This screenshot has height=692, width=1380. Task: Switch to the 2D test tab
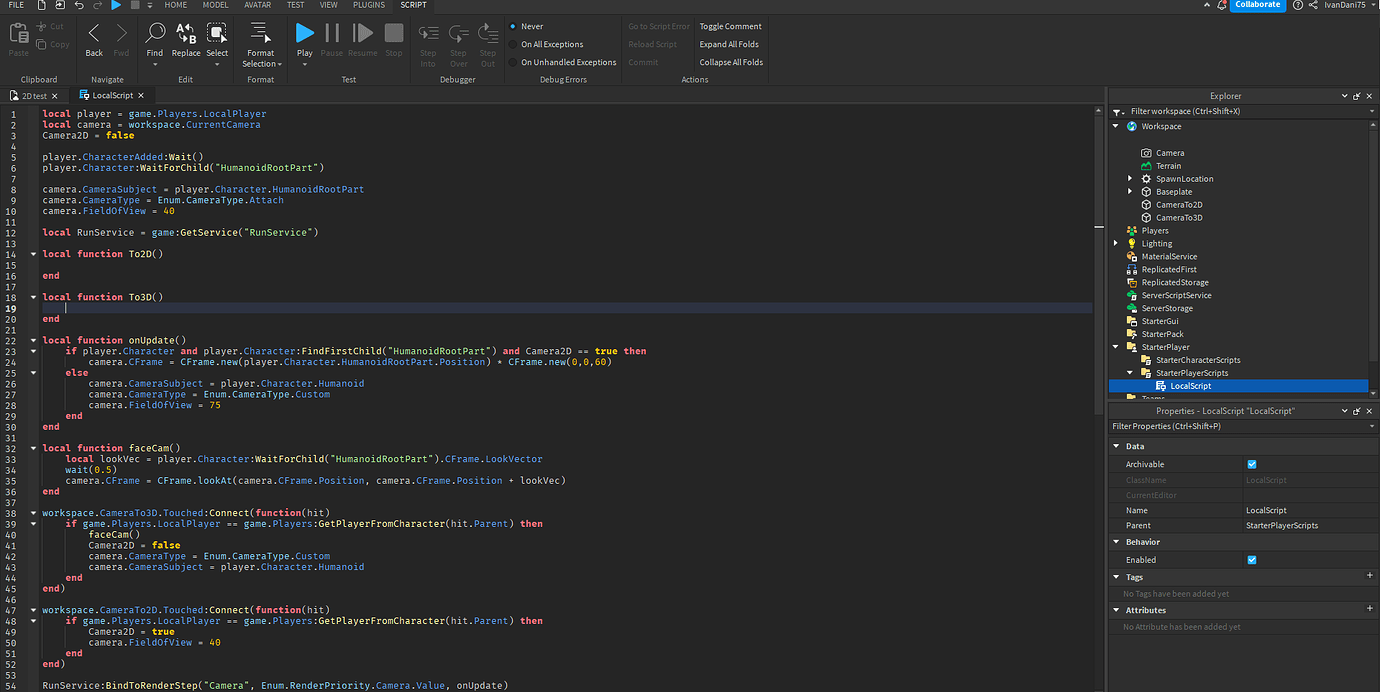[32, 95]
